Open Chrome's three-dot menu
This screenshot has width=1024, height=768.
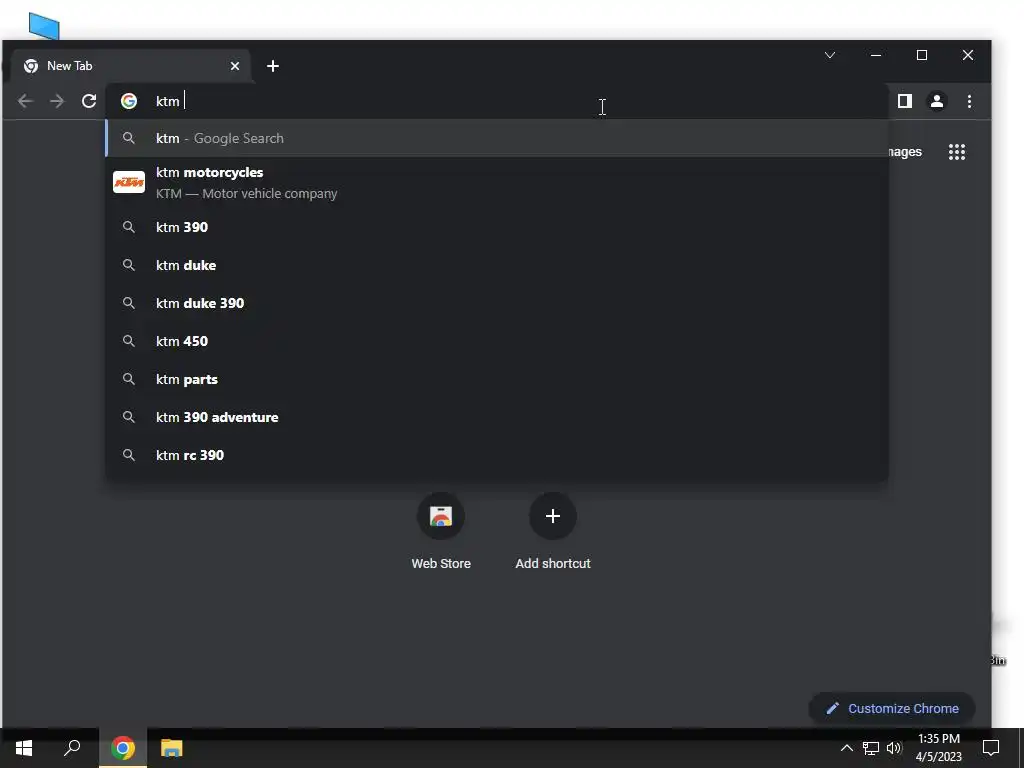969,101
